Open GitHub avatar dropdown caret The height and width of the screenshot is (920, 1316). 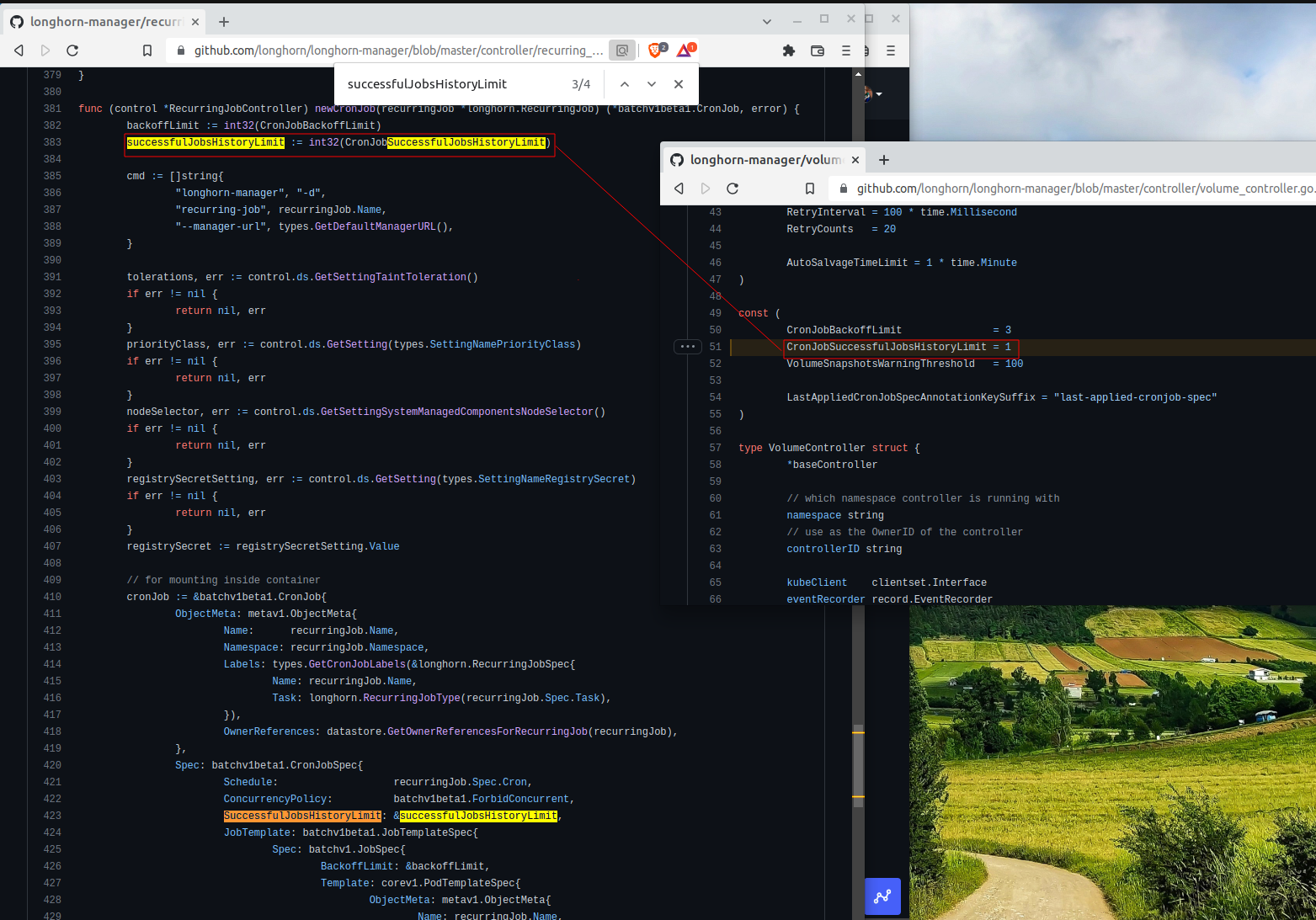pos(879,94)
